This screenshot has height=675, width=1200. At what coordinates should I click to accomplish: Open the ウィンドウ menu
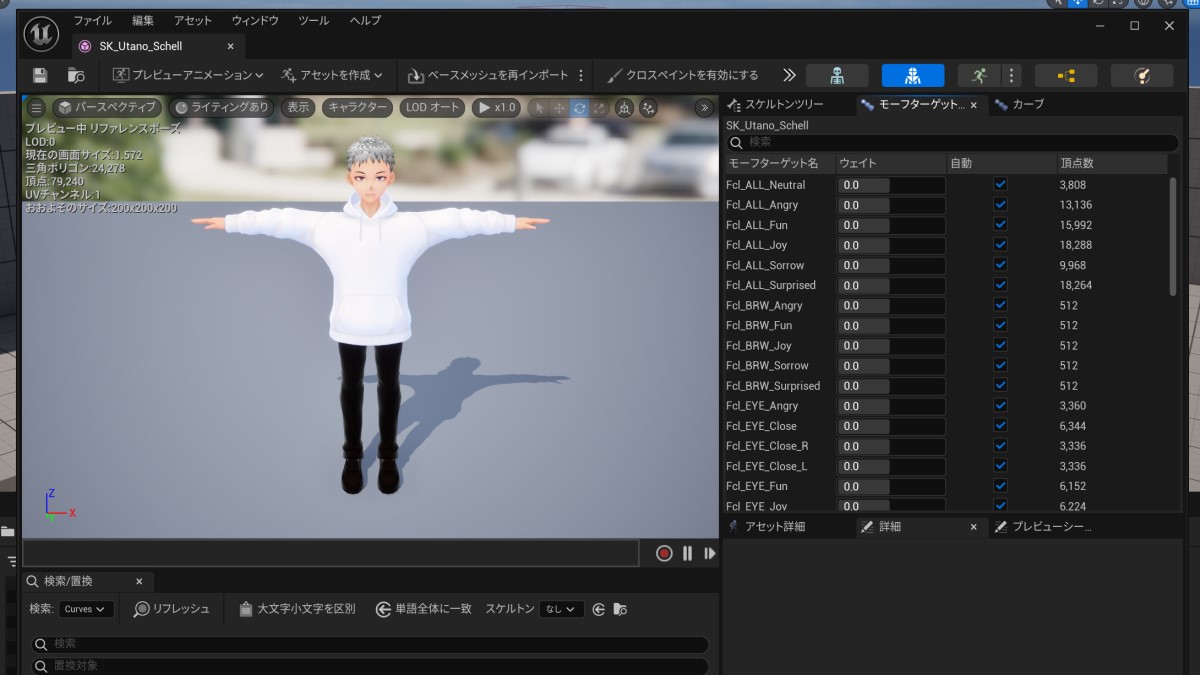pyautogui.click(x=255, y=20)
